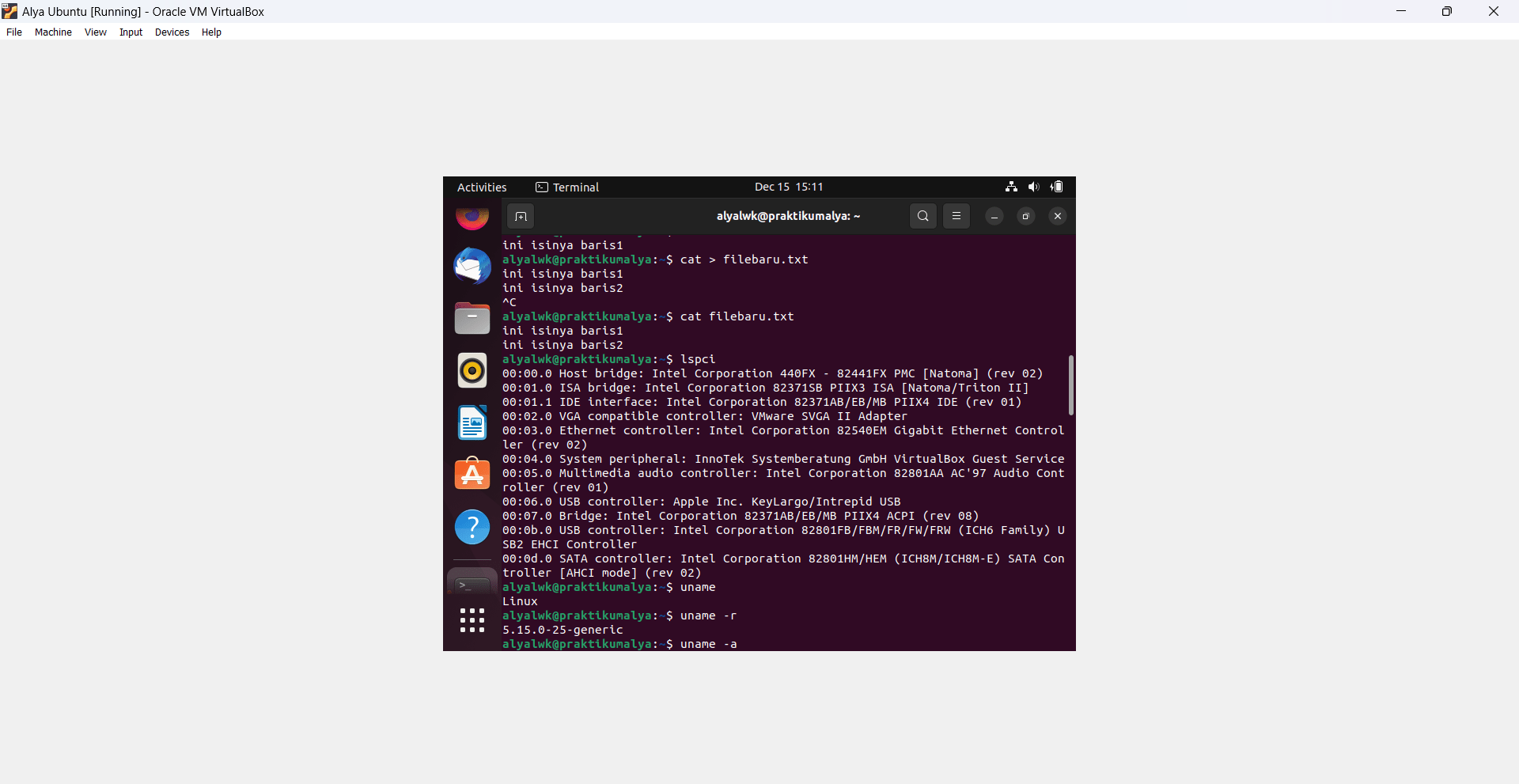This screenshot has height=784, width=1519.
Task: Click the 'lspci' command line
Action: tap(609, 359)
